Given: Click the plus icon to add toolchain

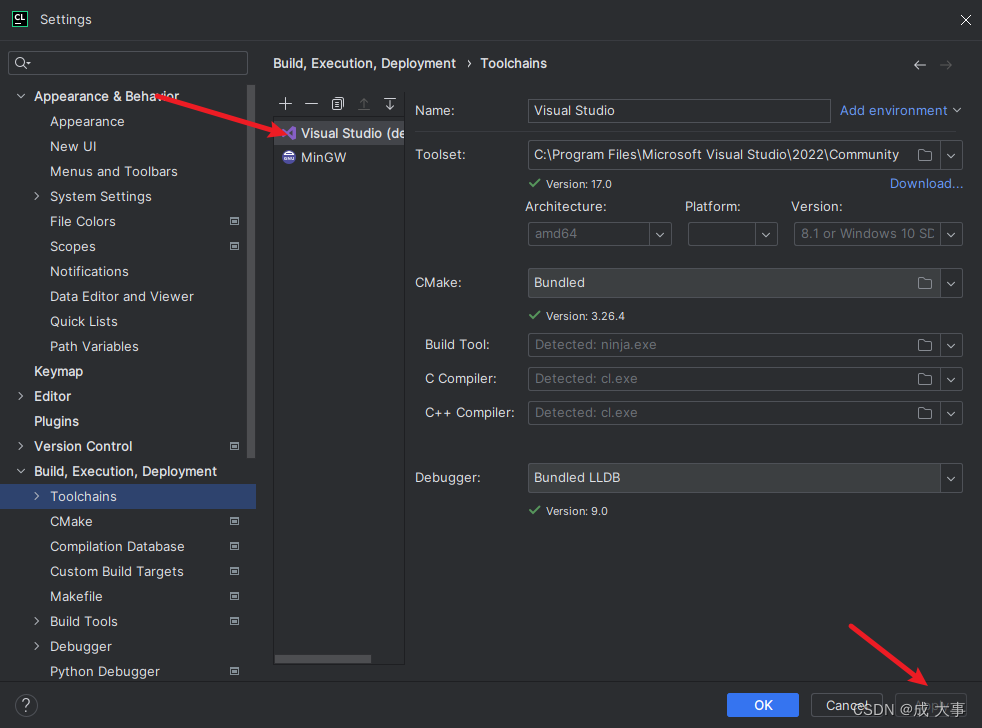Looking at the screenshot, I should click(x=286, y=104).
